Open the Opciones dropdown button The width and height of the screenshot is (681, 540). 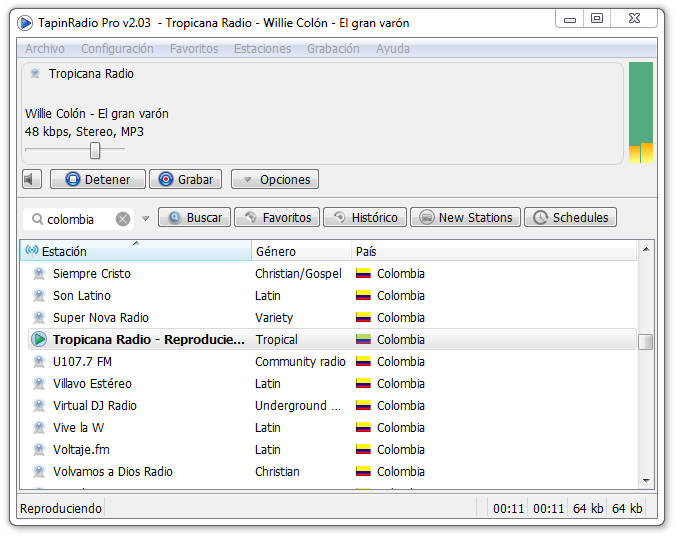275,179
